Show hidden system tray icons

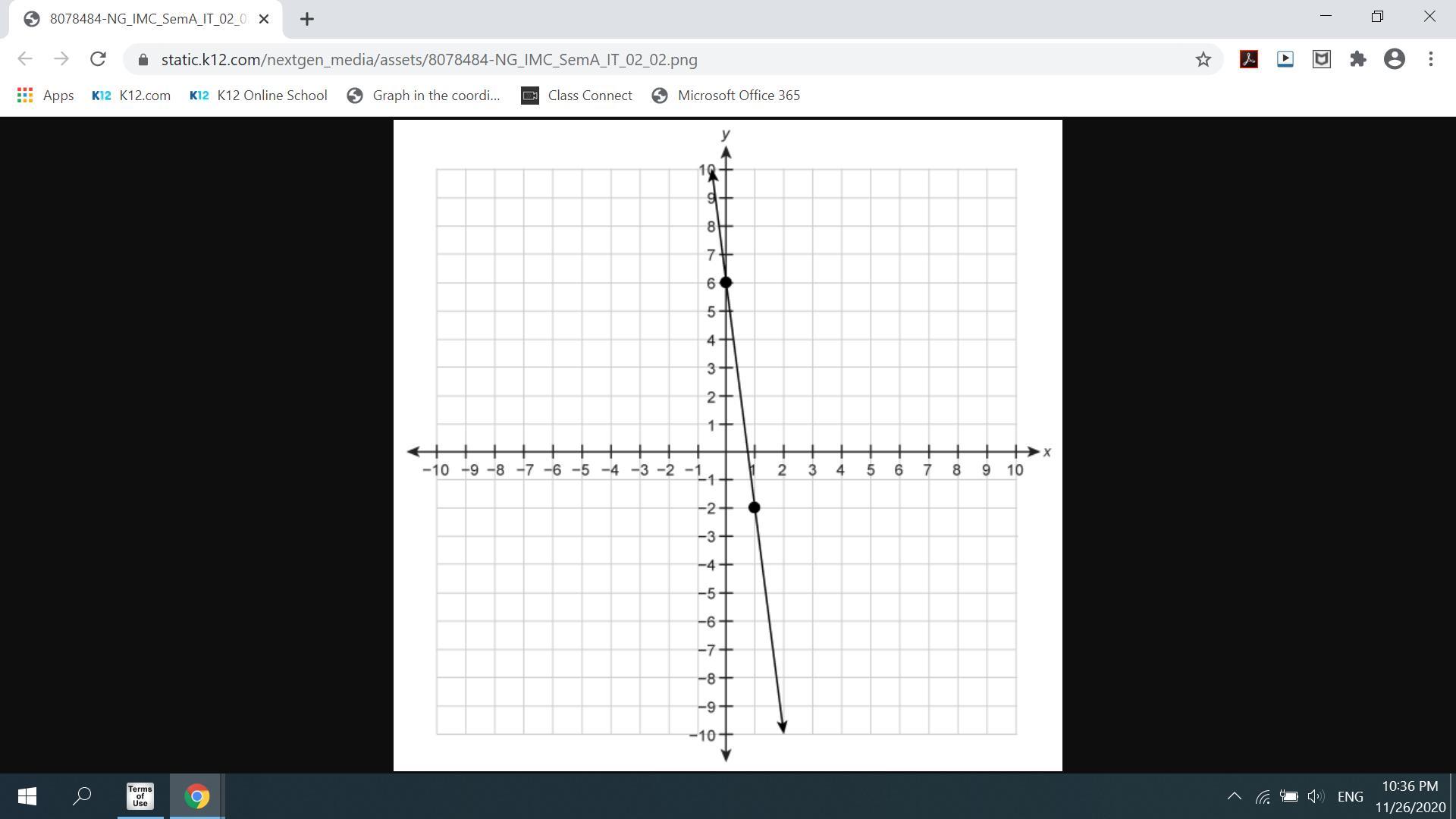[x=1234, y=796]
